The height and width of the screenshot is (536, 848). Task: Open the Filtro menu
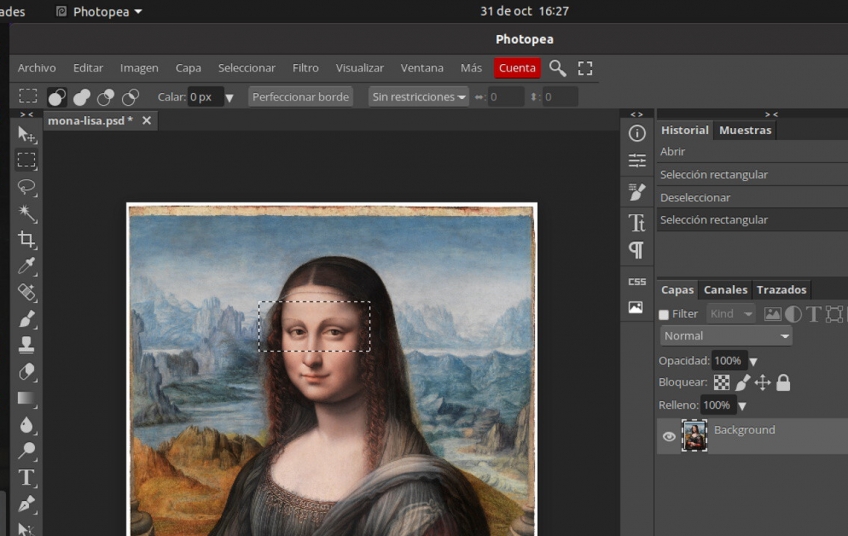[306, 68]
